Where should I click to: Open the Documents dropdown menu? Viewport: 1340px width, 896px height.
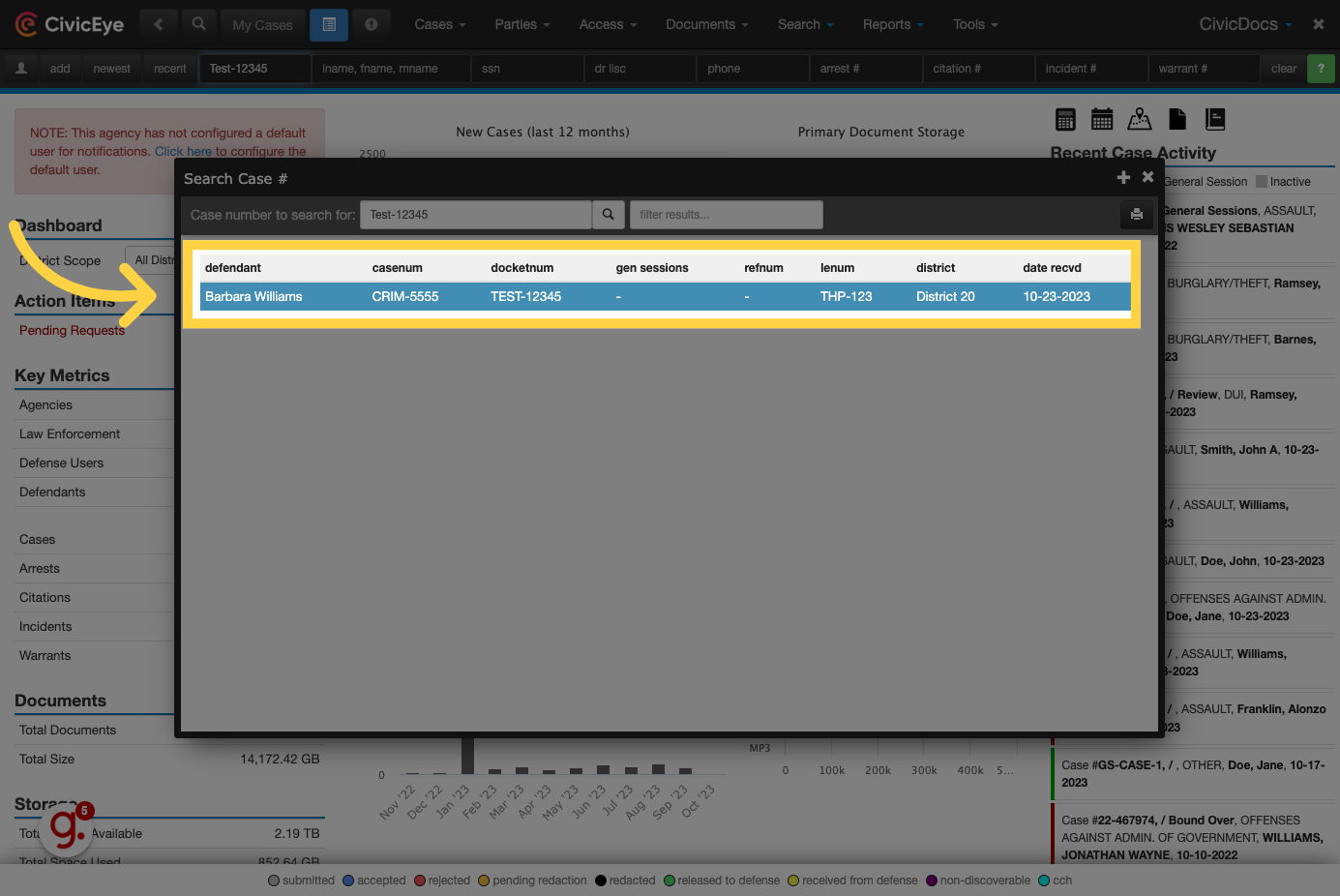coord(707,24)
